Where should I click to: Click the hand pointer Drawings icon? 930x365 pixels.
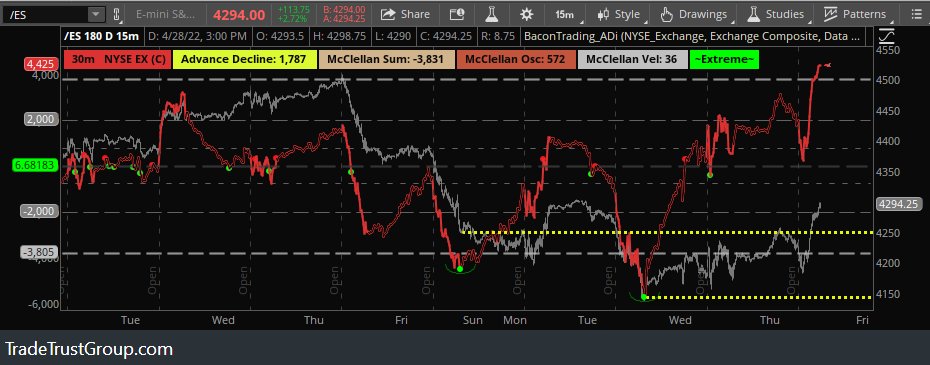tap(666, 14)
